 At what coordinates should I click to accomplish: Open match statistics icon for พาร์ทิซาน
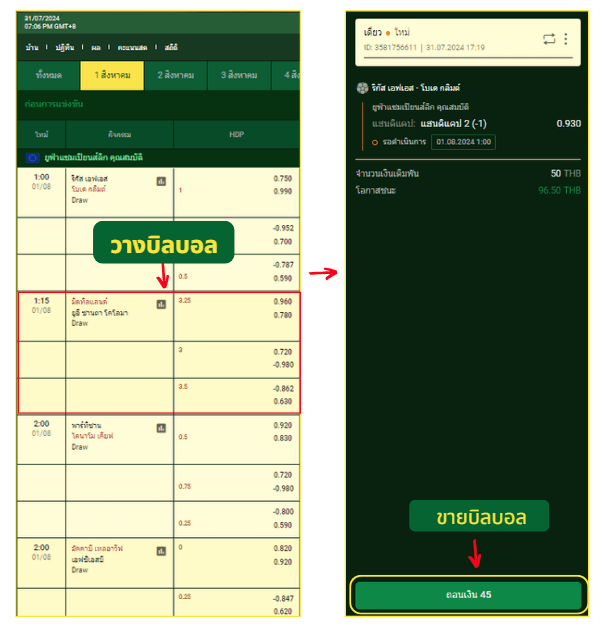pyautogui.click(x=161, y=428)
